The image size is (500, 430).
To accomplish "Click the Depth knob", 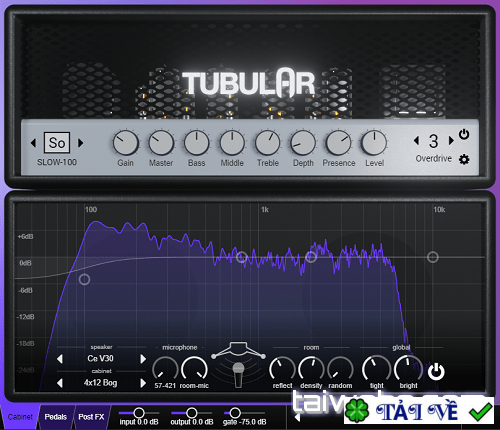I will (x=303, y=143).
